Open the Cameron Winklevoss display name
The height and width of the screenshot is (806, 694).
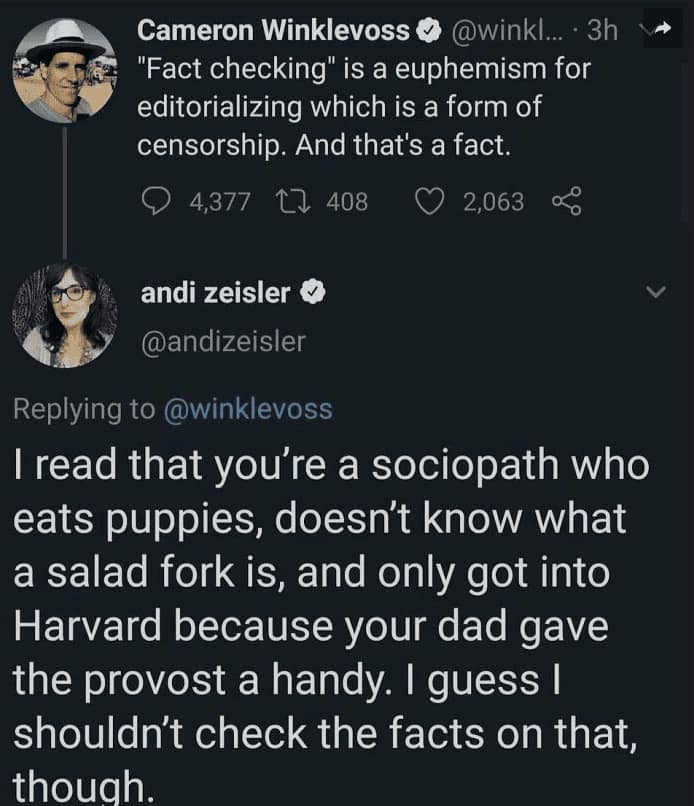tap(273, 31)
